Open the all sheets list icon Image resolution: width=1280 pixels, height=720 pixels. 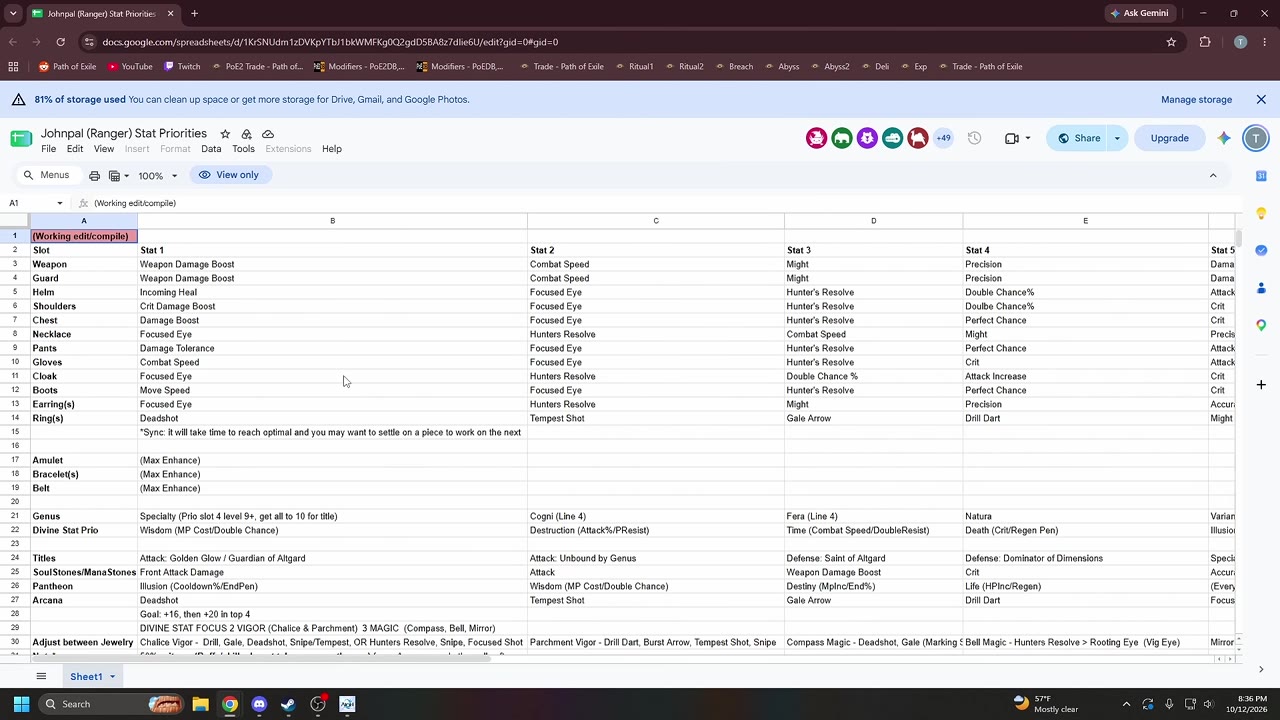click(x=41, y=677)
